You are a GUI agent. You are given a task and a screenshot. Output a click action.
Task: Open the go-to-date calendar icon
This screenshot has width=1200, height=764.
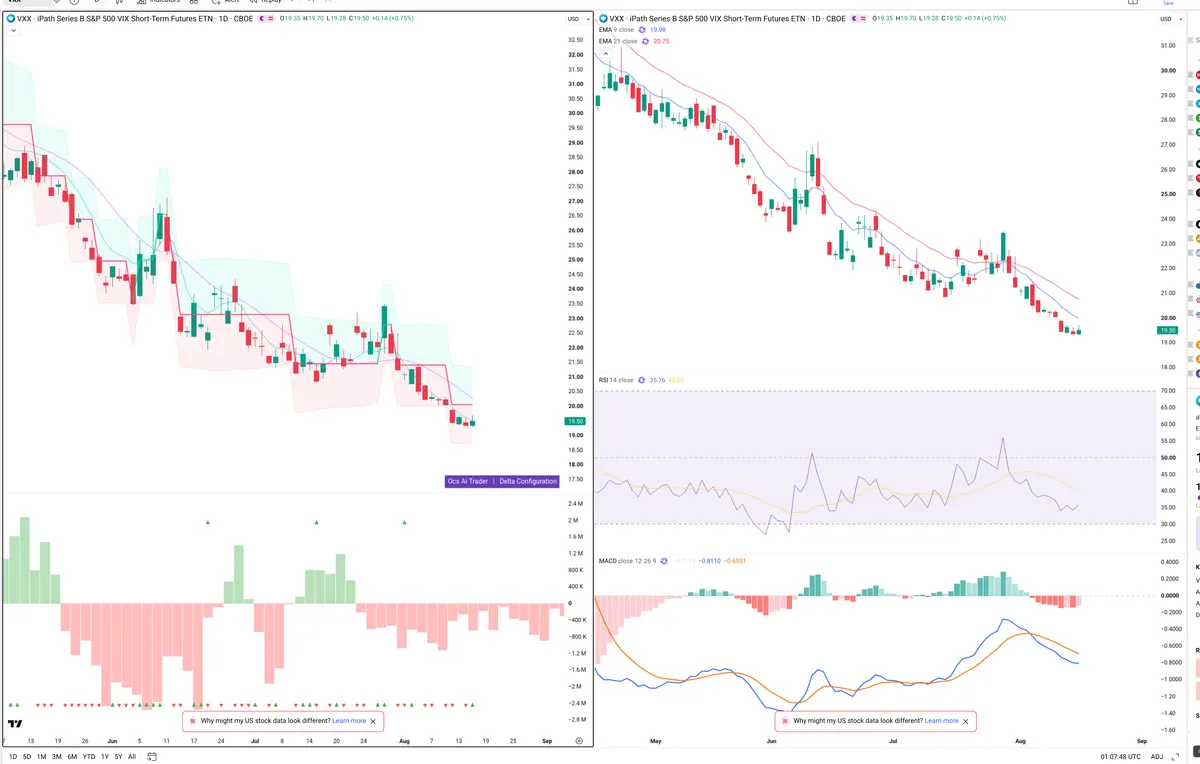coord(152,756)
